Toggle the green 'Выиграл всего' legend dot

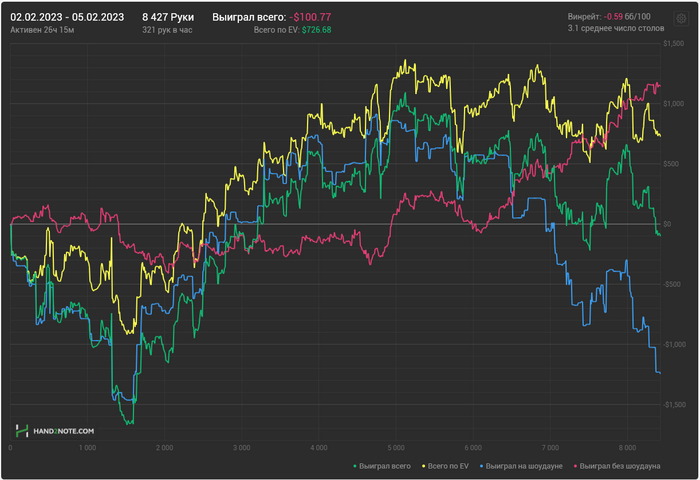click(x=355, y=466)
